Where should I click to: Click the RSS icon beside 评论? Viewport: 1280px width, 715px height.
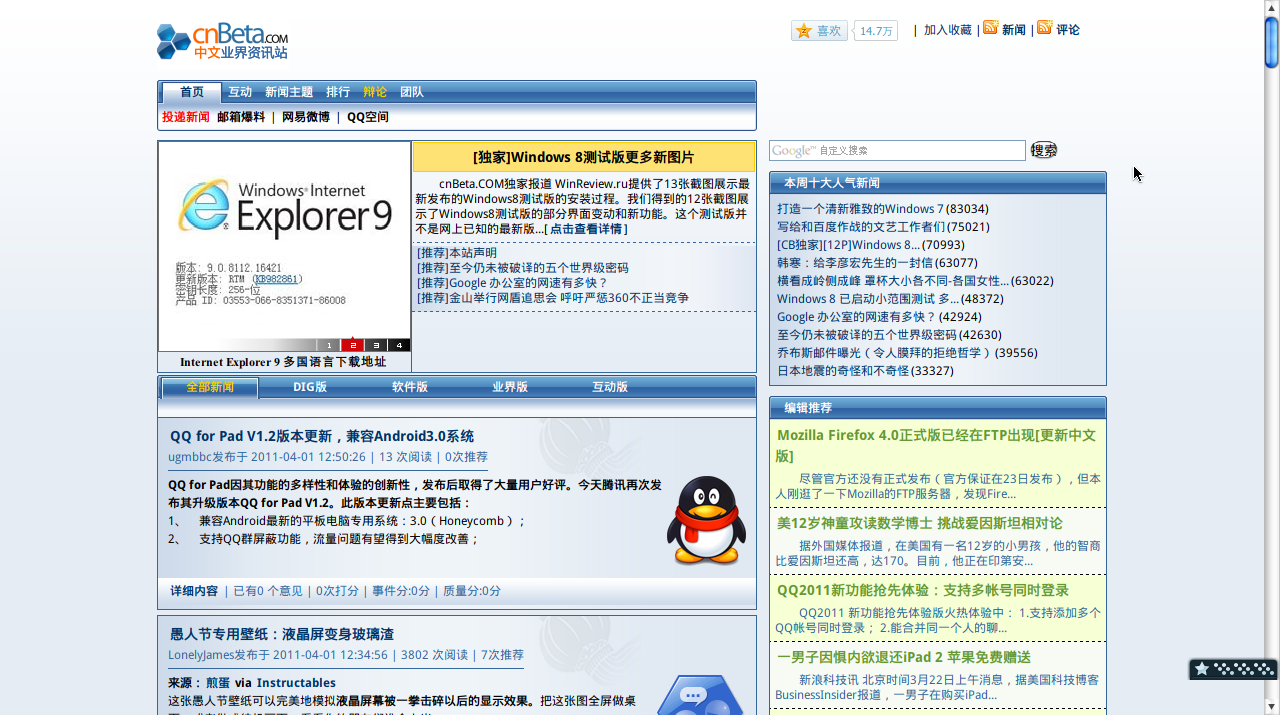click(1044, 28)
